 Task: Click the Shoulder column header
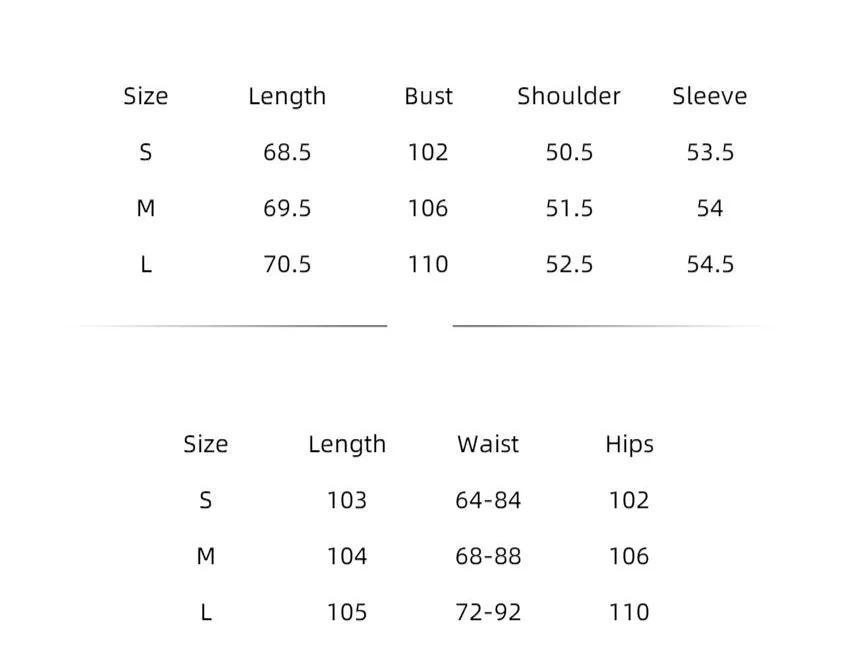point(569,96)
